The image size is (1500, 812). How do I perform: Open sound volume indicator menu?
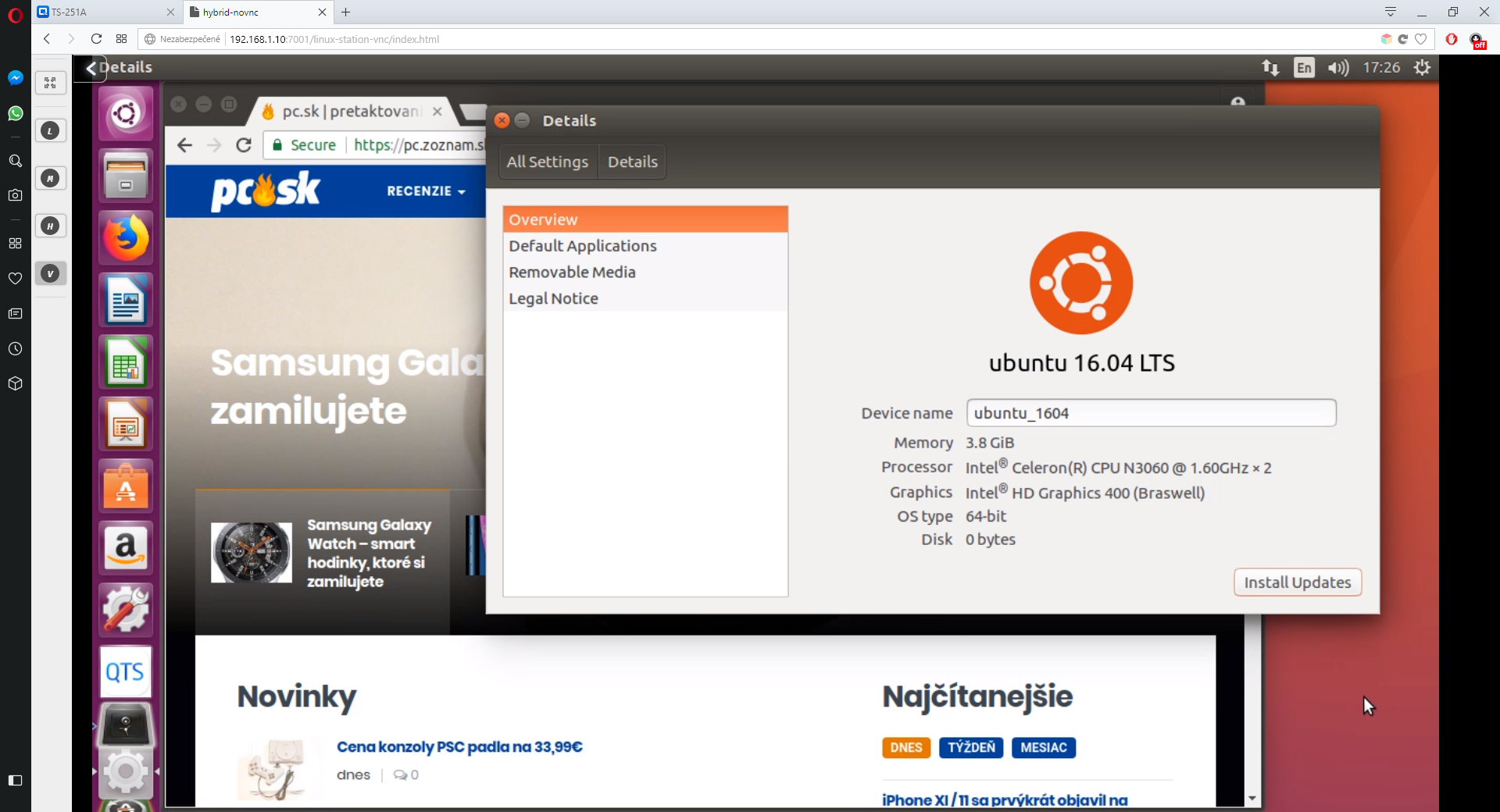pyautogui.click(x=1338, y=68)
